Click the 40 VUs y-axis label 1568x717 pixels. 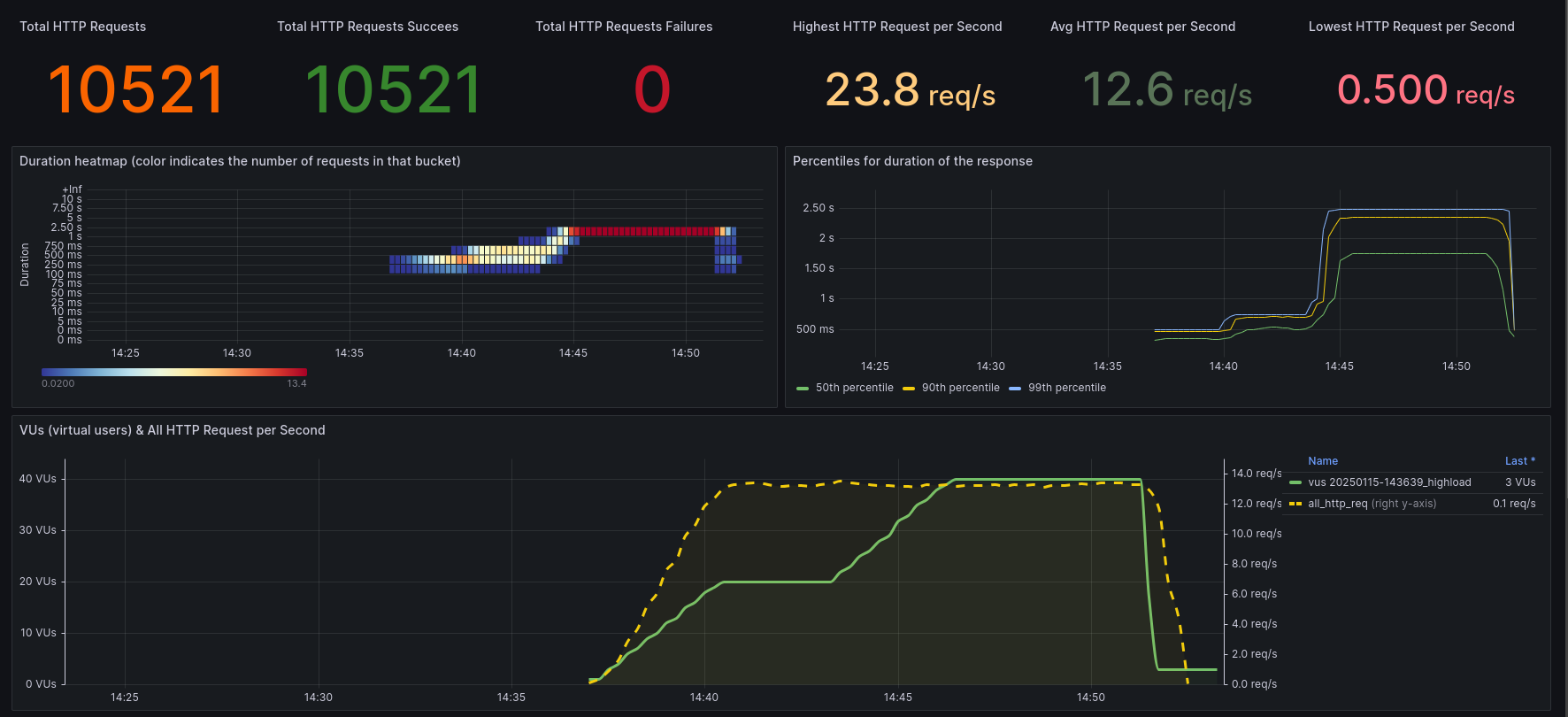tap(38, 479)
